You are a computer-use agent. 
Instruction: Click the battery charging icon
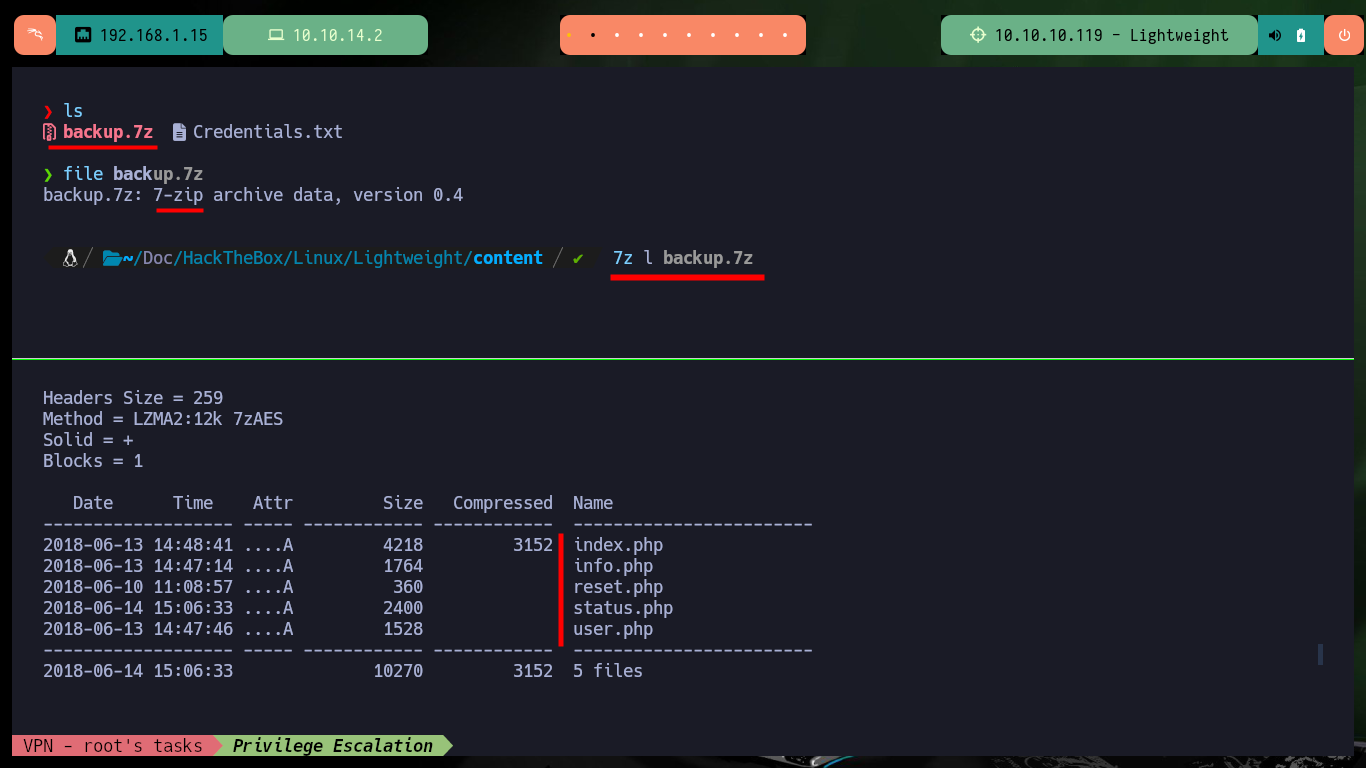pos(1301,35)
